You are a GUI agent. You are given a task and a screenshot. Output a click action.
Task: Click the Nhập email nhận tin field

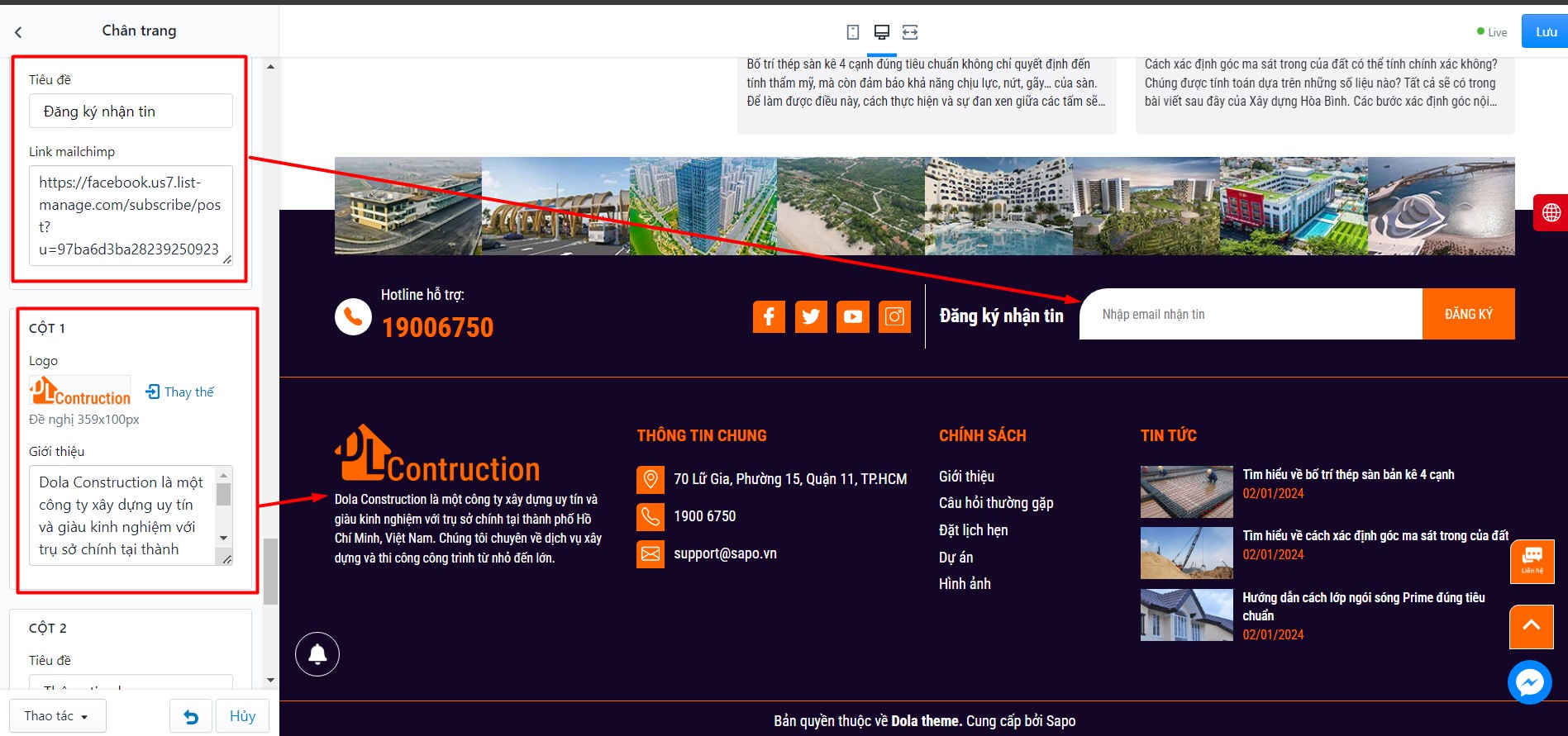1251,314
